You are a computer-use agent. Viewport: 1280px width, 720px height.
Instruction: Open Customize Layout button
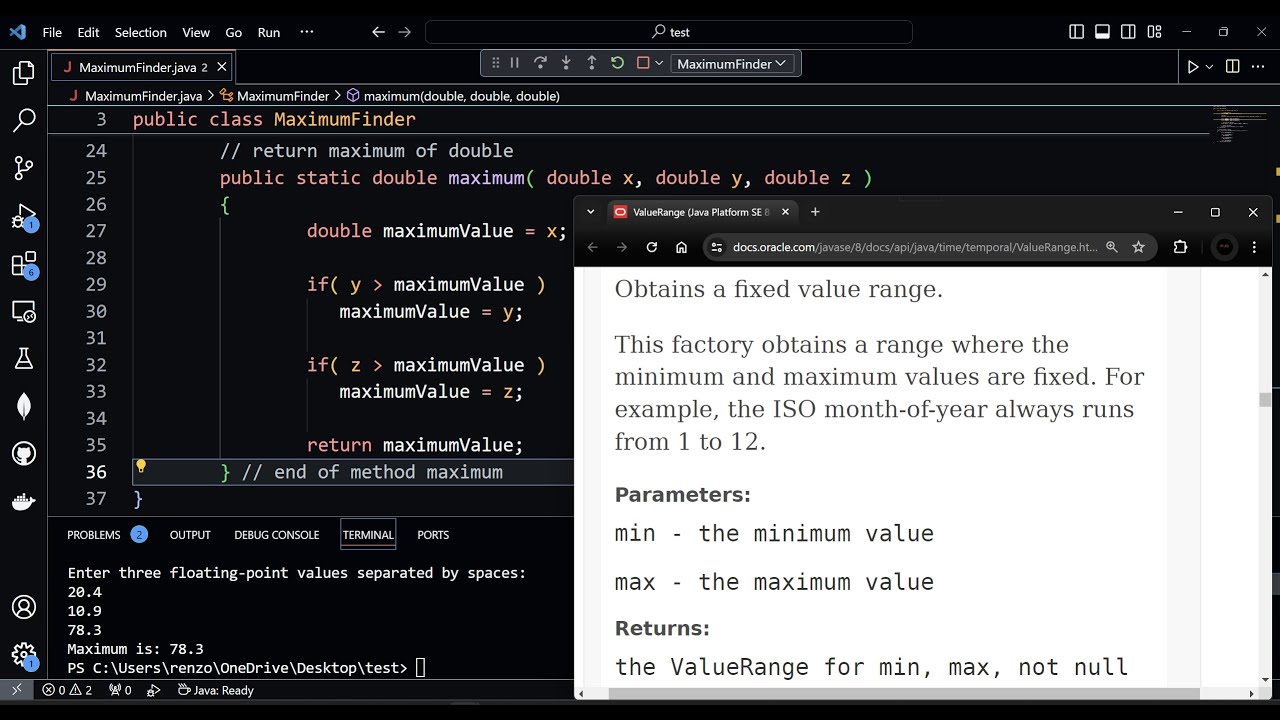(1154, 32)
